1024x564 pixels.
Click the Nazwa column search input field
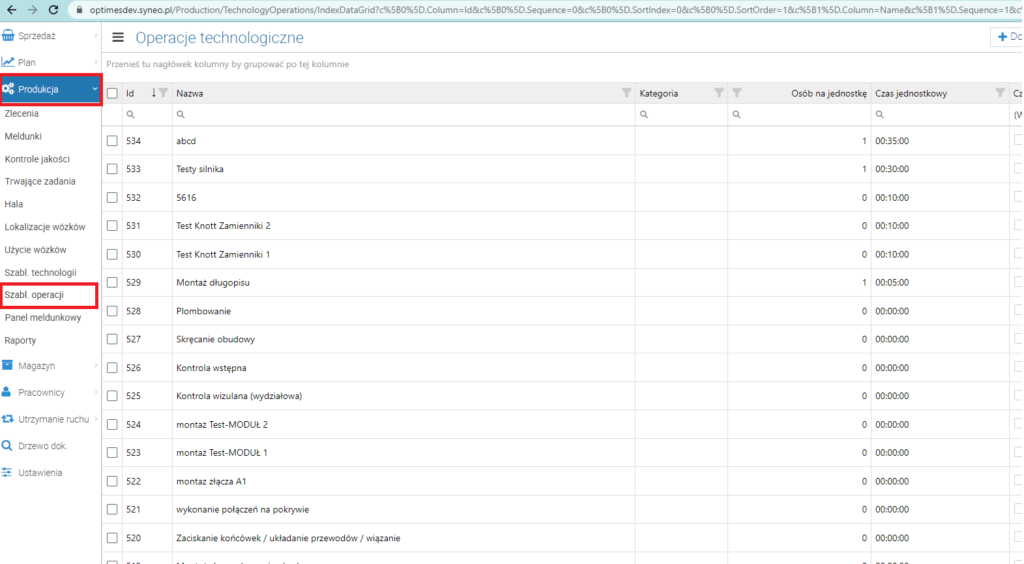coord(404,114)
